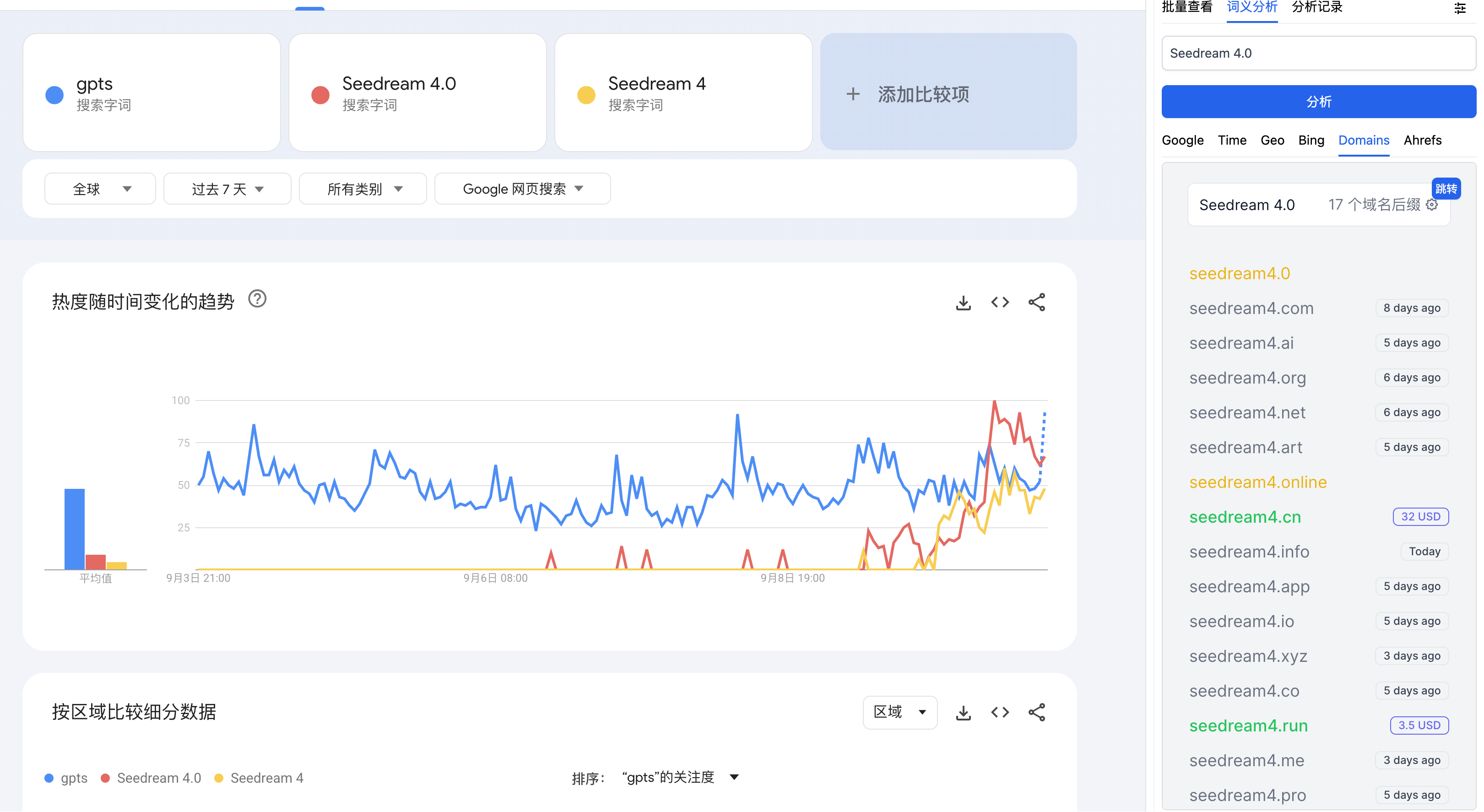1484x812 pixels.
Task: Click the red Seedream 4.0 color dot
Action: point(320,94)
